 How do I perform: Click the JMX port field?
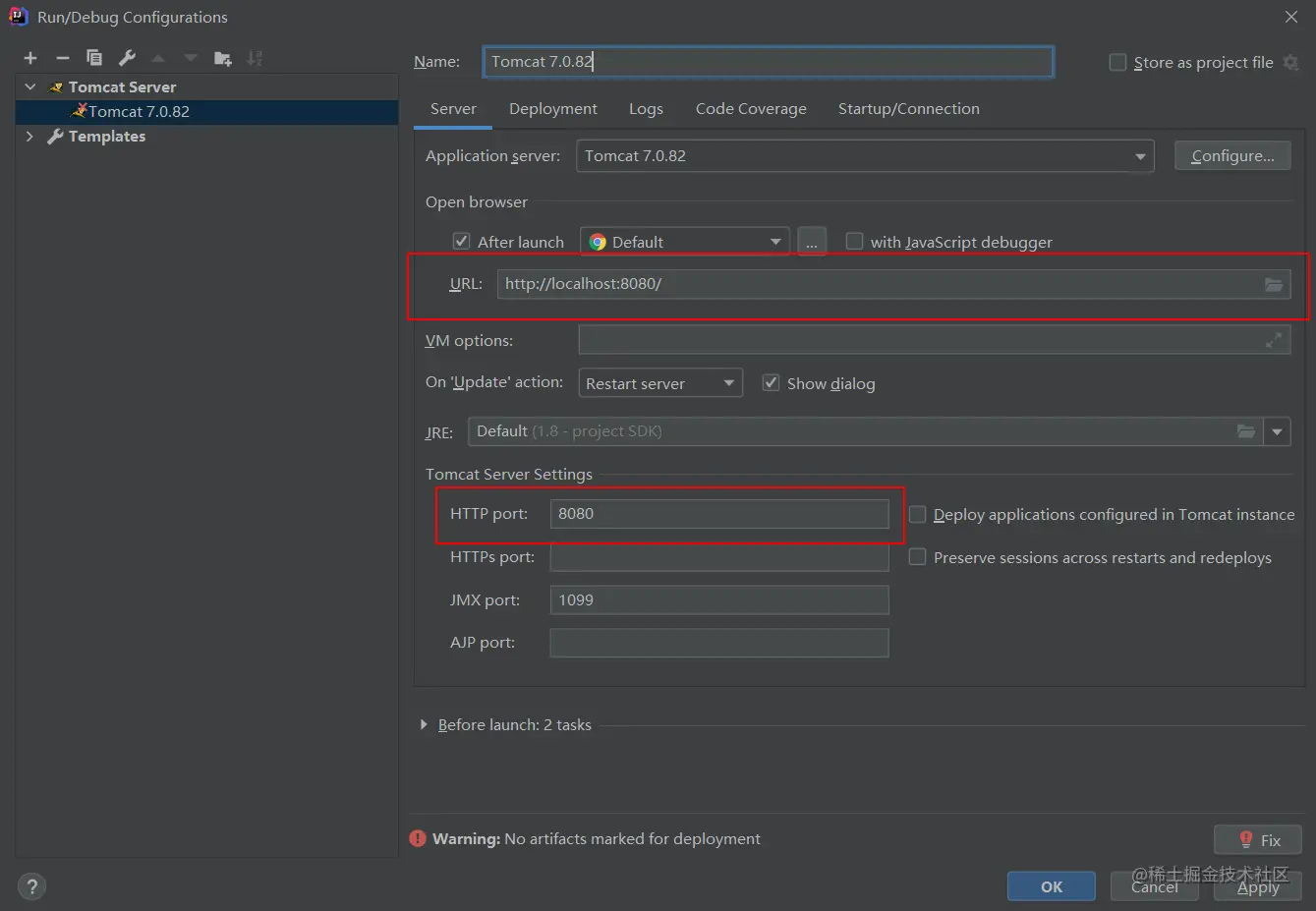click(719, 600)
